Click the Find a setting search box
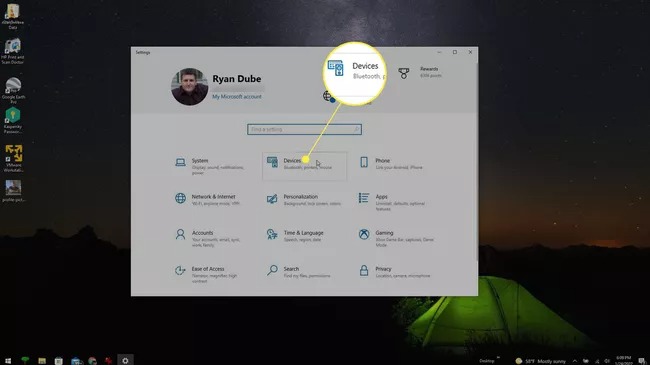650x365 pixels. 304,129
